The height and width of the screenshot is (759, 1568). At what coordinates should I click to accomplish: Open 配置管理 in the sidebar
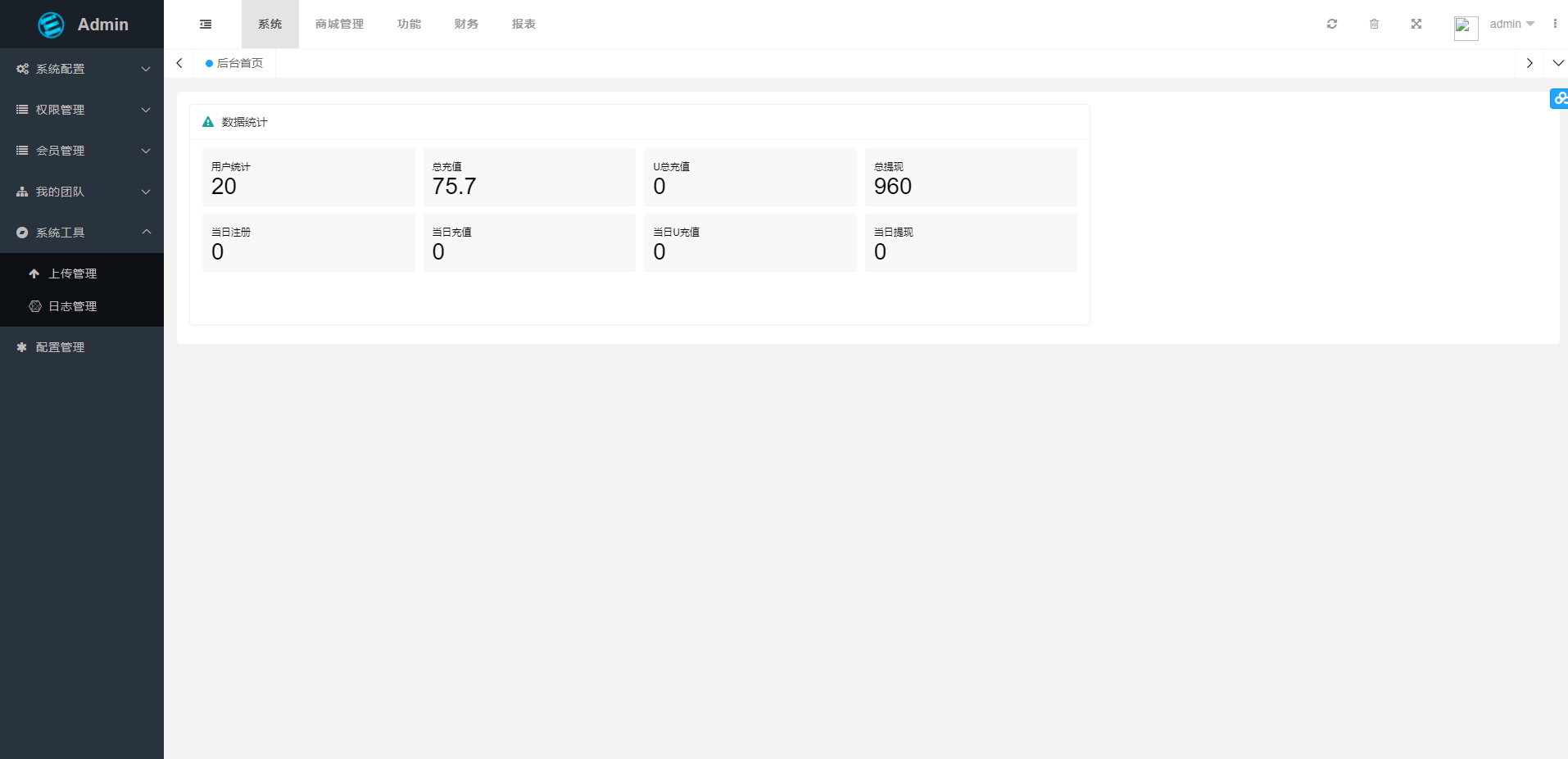82,347
